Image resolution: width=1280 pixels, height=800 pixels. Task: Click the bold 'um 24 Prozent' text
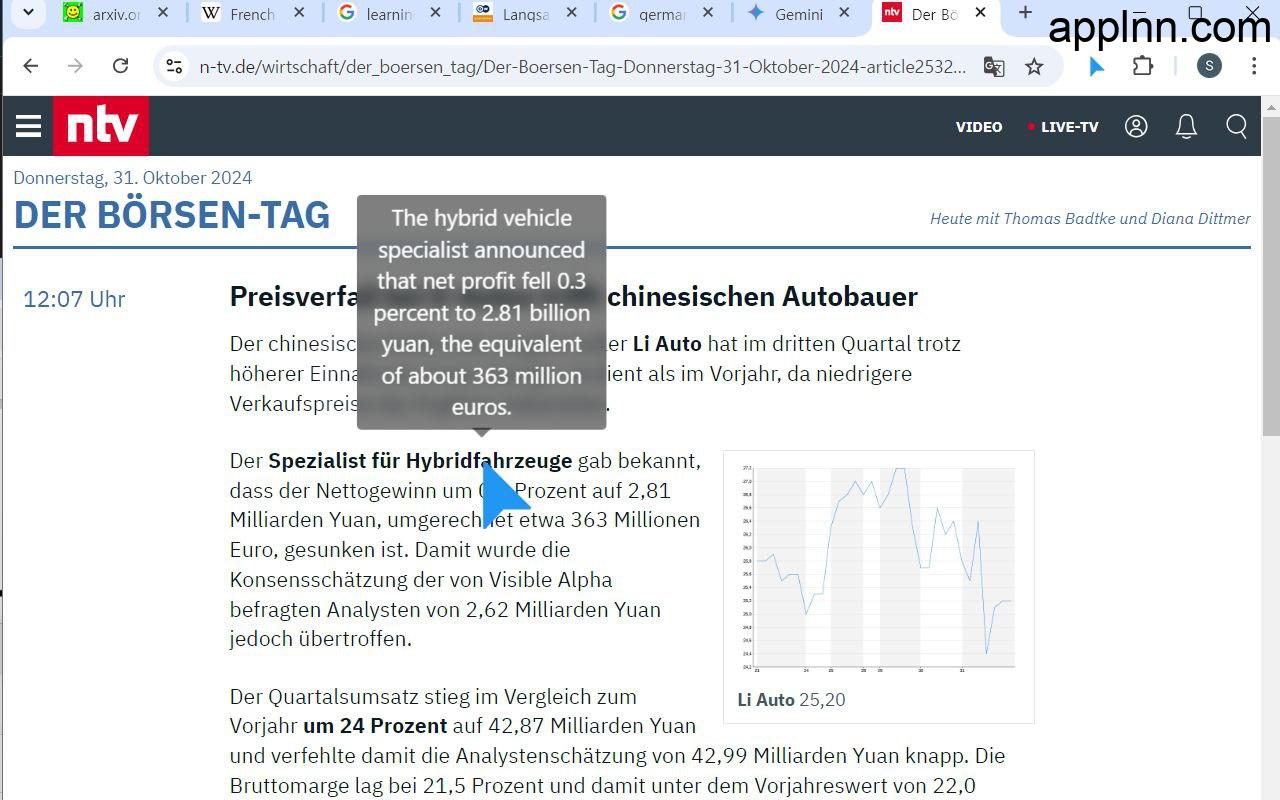[375, 726]
